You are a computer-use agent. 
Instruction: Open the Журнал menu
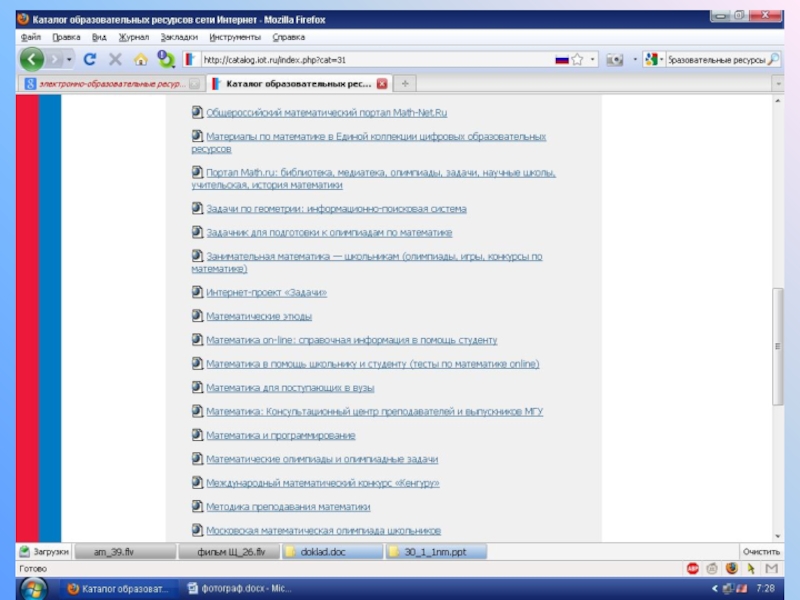coord(134,37)
